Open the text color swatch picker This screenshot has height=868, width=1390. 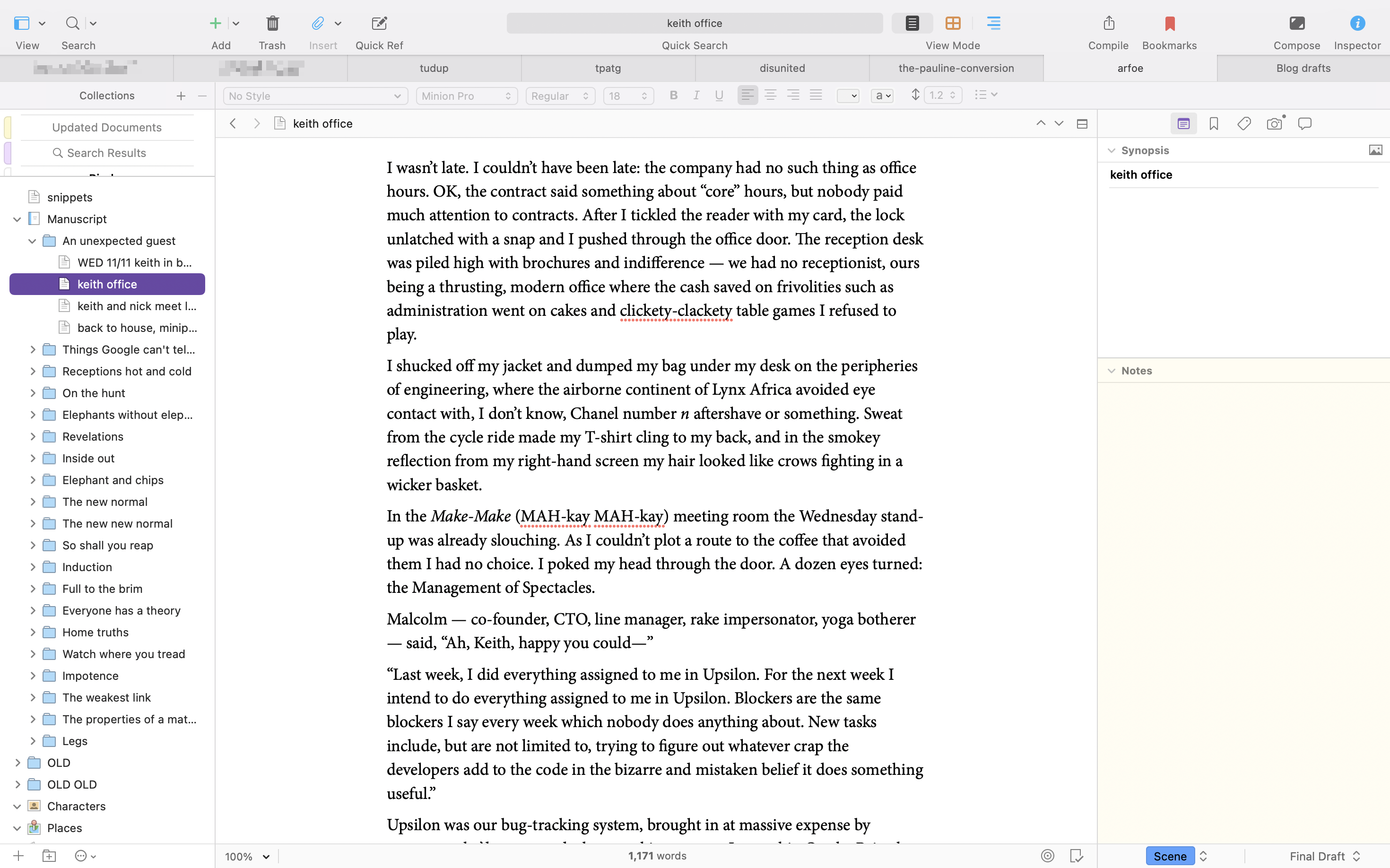click(847, 96)
